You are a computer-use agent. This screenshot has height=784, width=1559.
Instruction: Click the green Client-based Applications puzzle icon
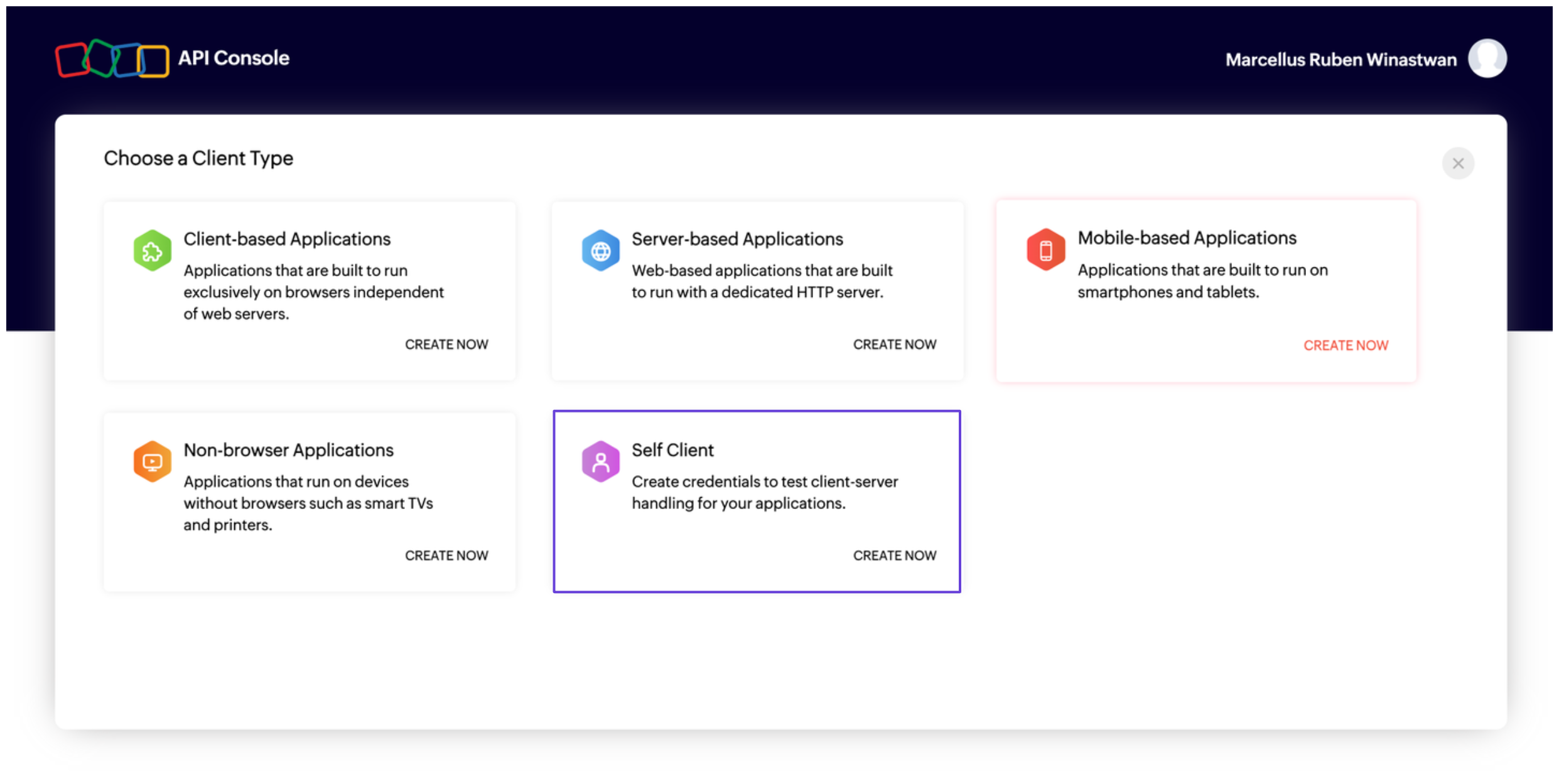pyautogui.click(x=152, y=250)
